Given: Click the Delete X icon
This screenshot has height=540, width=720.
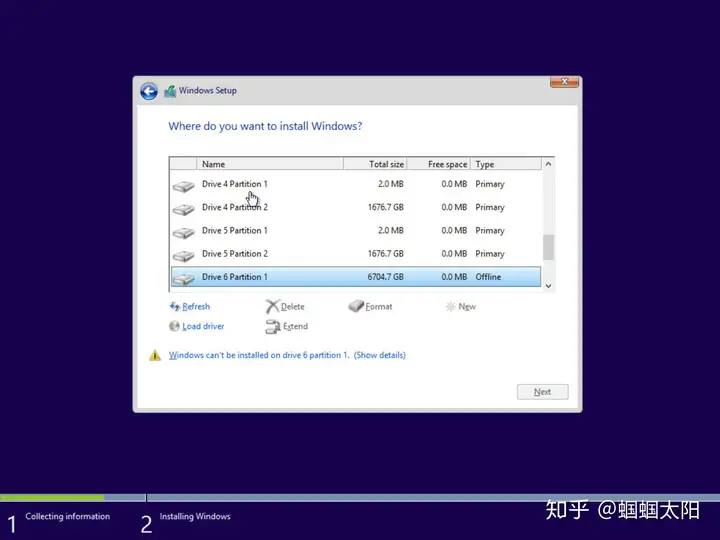Looking at the screenshot, I should coord(272,306).
